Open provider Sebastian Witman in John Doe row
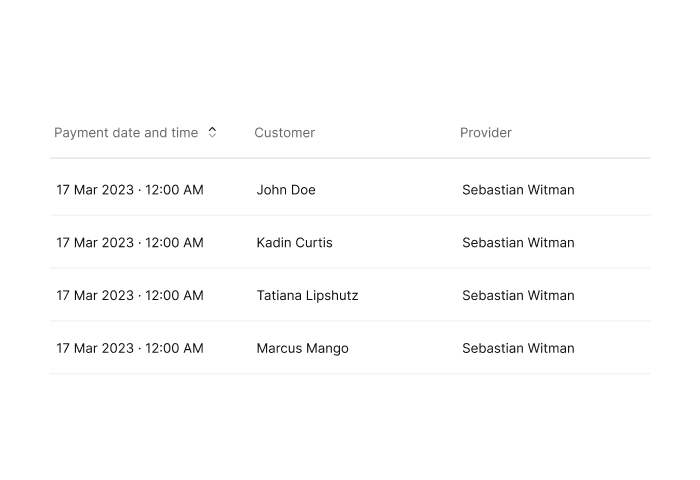700x480 pixels. [518, 190]
